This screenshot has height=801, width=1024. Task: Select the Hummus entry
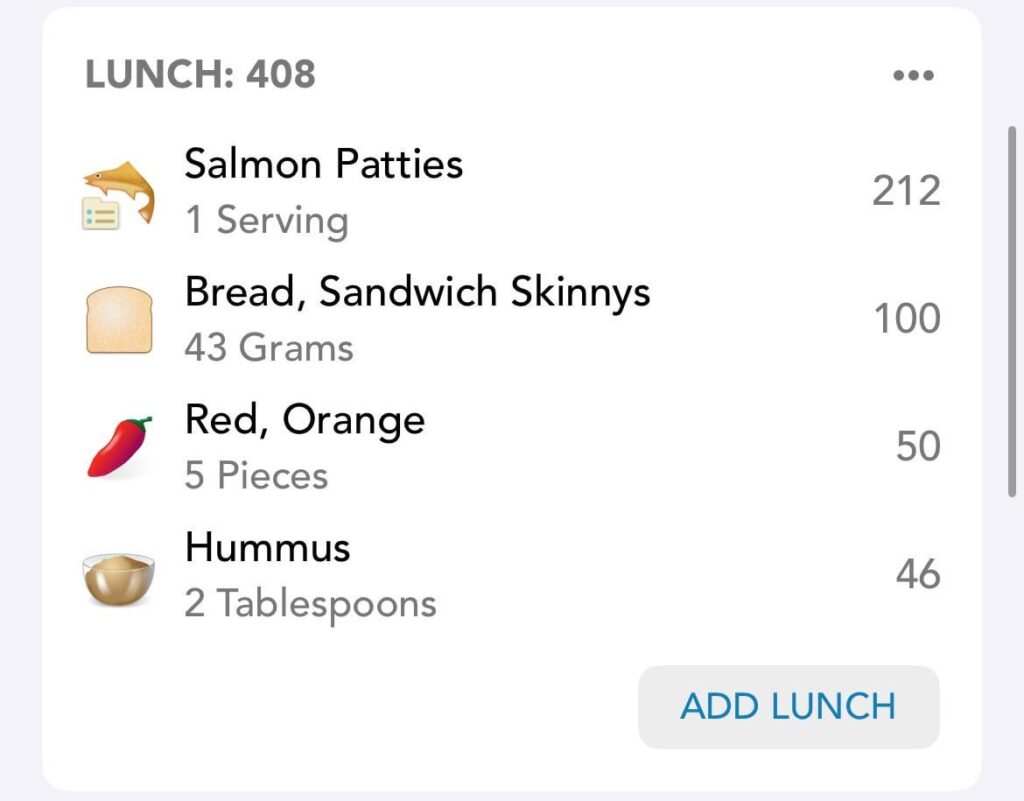pyautogui.click(x=266, y=547)
